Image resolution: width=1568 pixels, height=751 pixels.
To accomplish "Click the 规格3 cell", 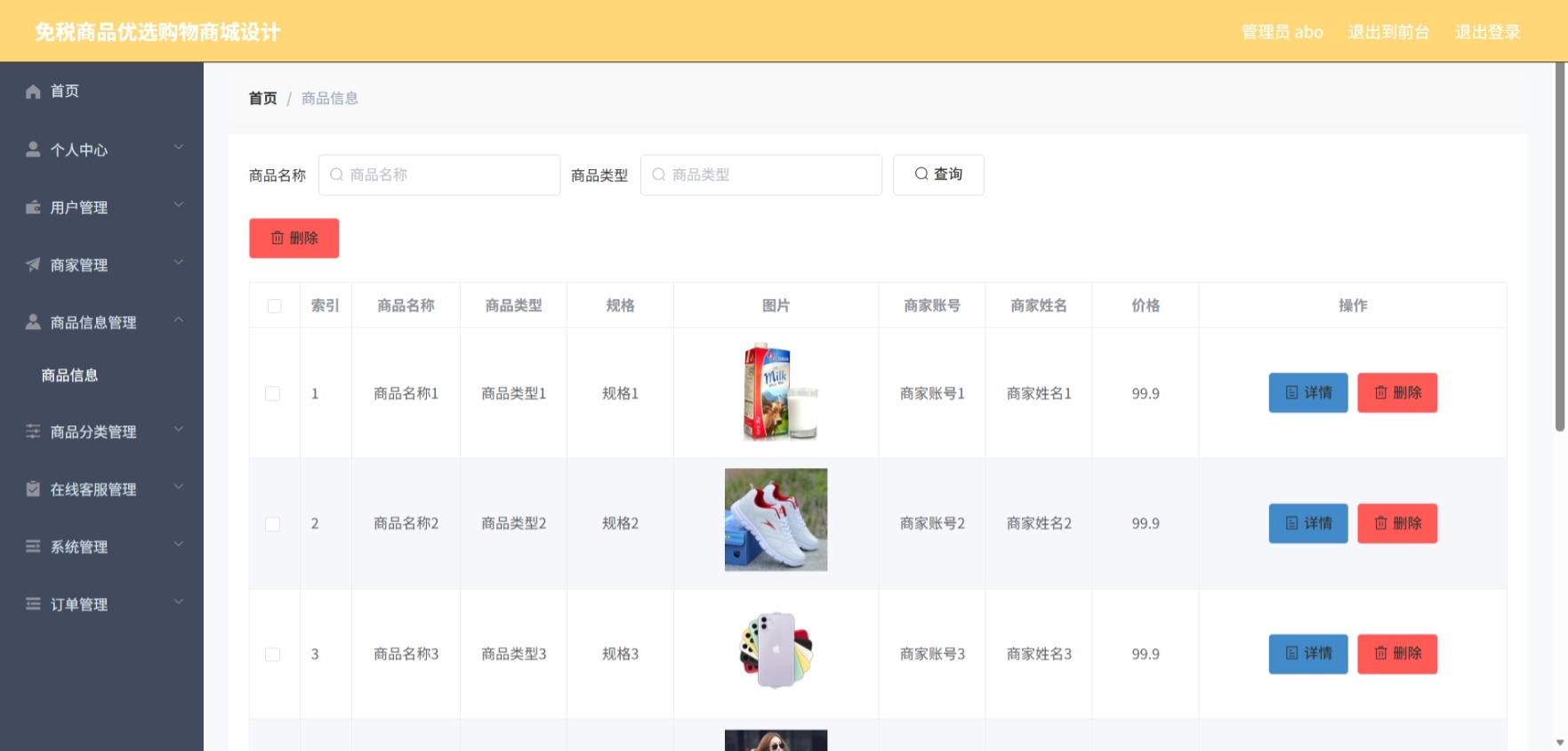I will (x=620, y=654).
